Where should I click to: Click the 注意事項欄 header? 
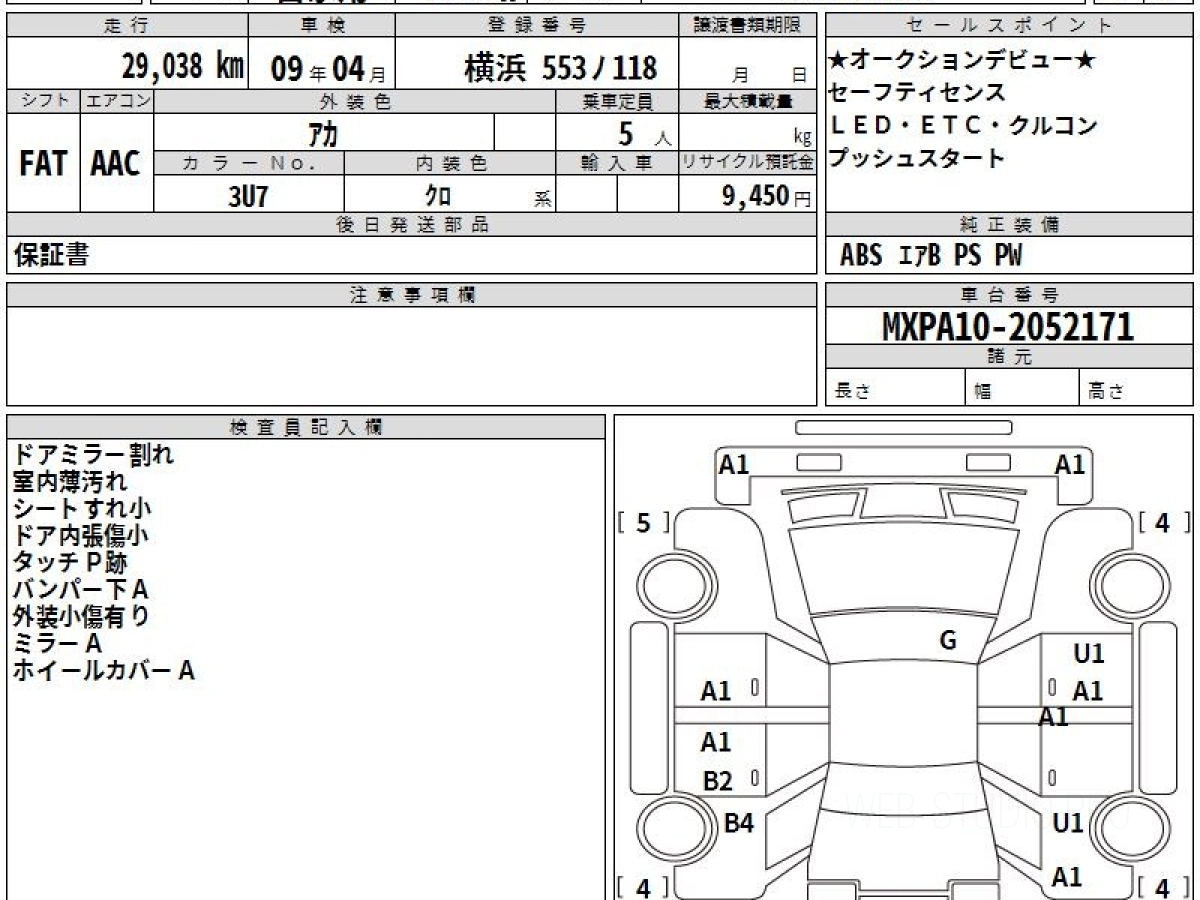click(x=412, y=295)
